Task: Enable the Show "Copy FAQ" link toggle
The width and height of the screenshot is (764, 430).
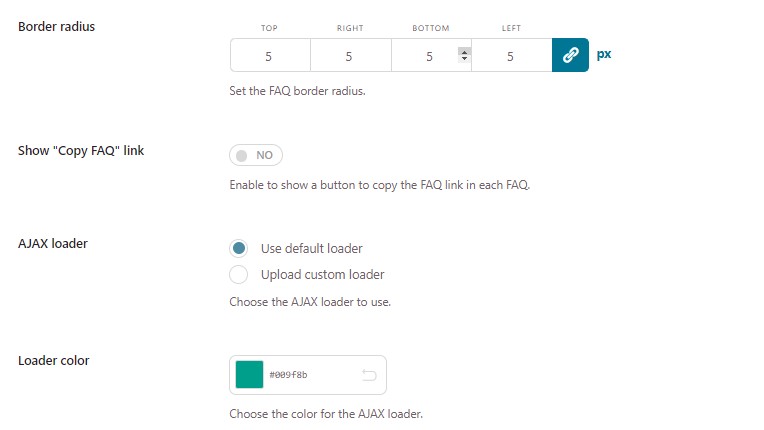Action: click(x=256, y=155)
